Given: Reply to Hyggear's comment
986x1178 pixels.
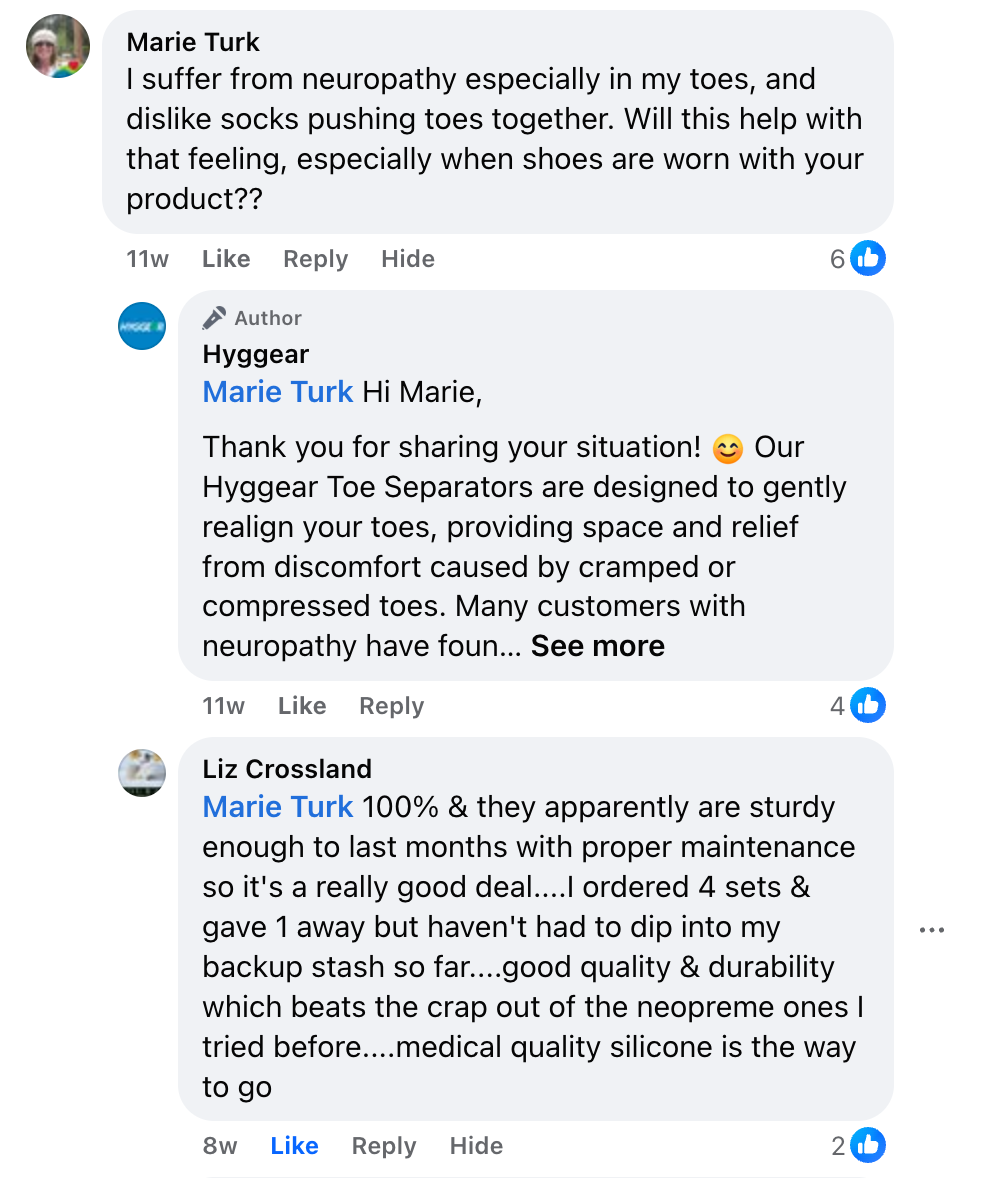Looking at the screenshot, I should tap(391, 706).
